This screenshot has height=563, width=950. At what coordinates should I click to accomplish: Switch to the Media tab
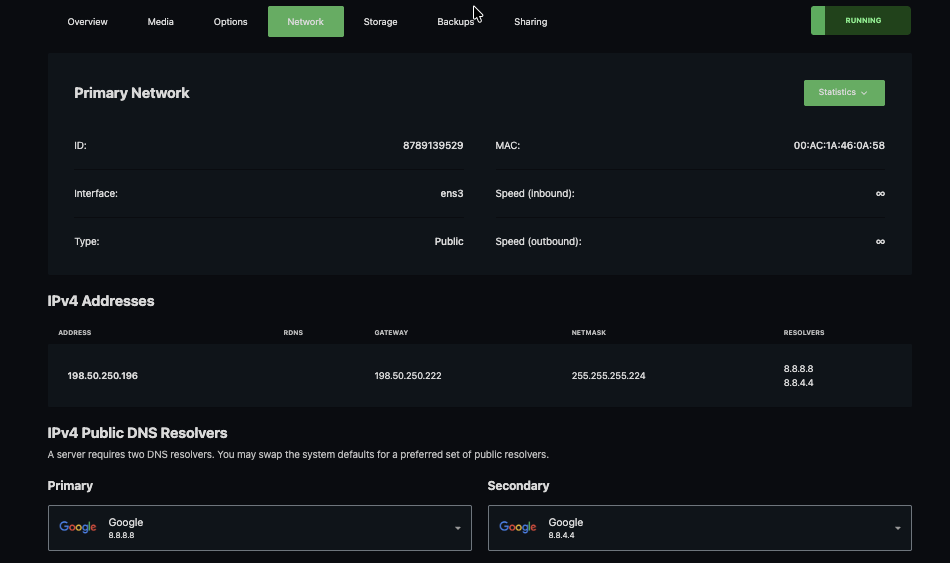coord(161,22)
